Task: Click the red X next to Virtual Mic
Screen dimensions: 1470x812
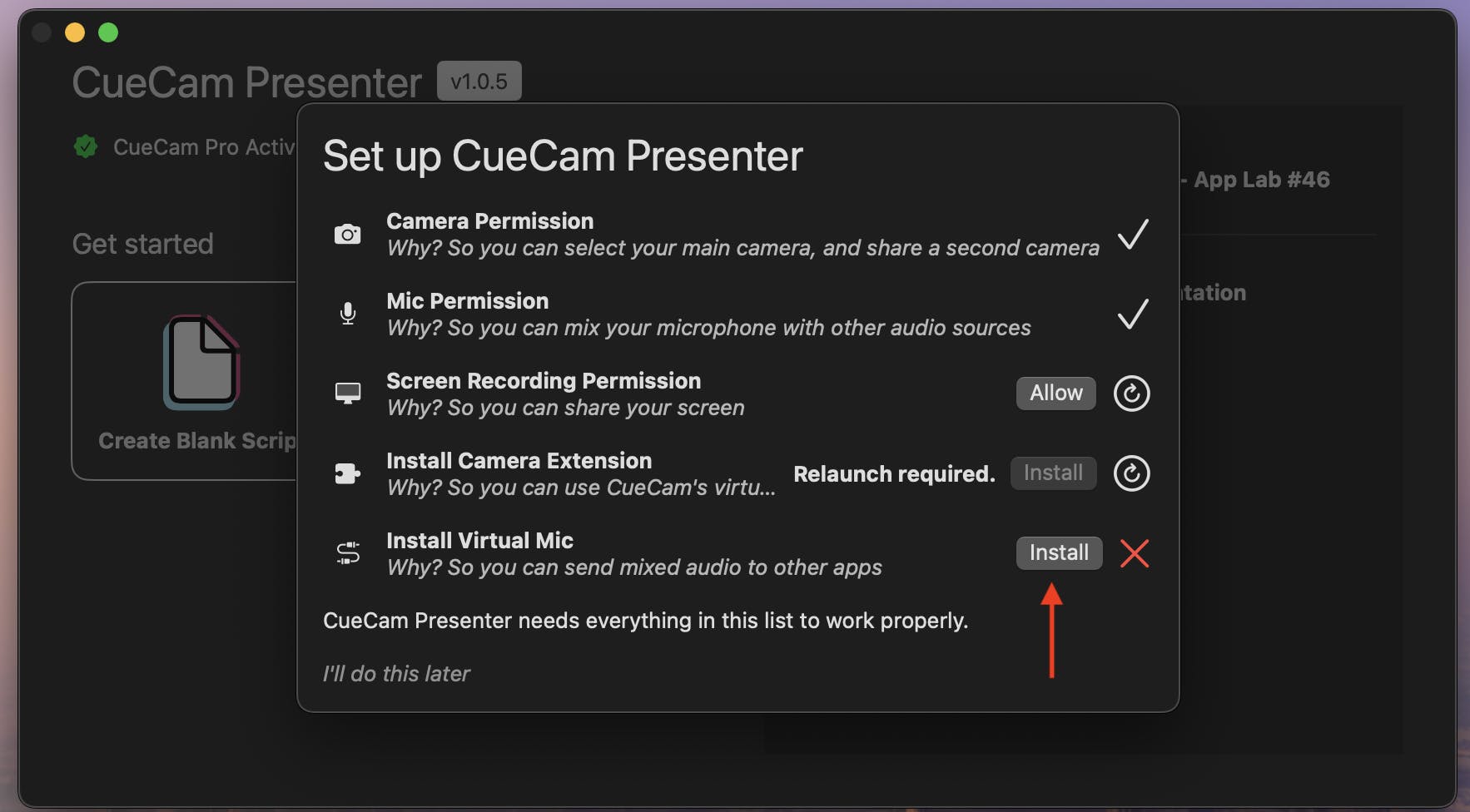Action: pyautogui.click(x=1134, y=553)
